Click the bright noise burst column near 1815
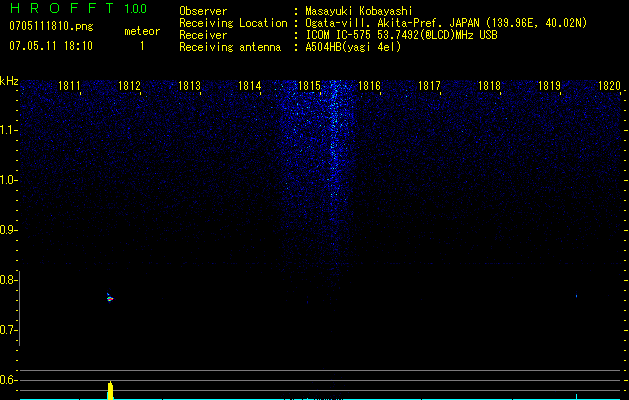The height and width of the screenshot is (400, 629). (x=334, y=140)
